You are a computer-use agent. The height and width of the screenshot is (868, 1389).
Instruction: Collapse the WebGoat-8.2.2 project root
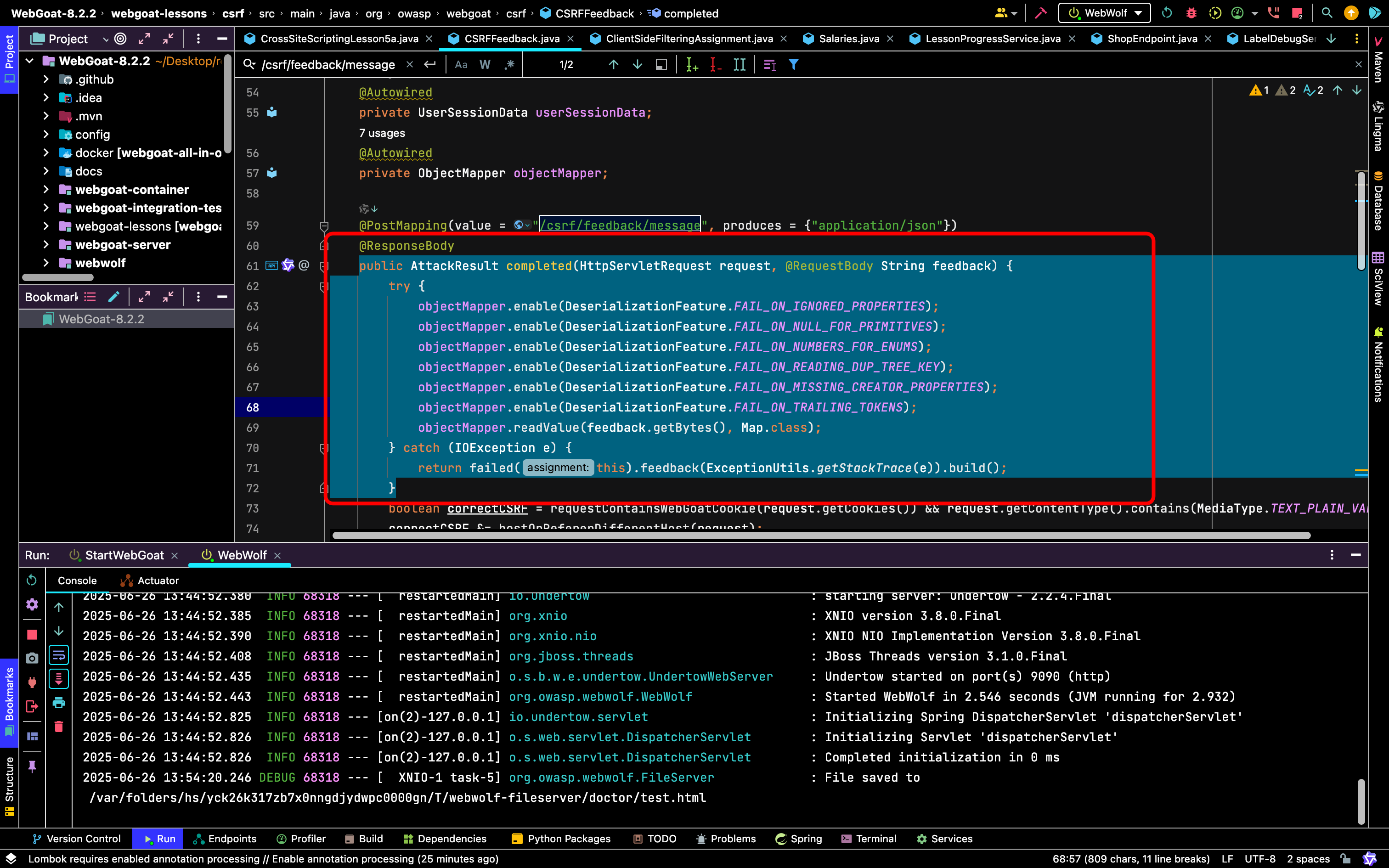coord(30,61)
